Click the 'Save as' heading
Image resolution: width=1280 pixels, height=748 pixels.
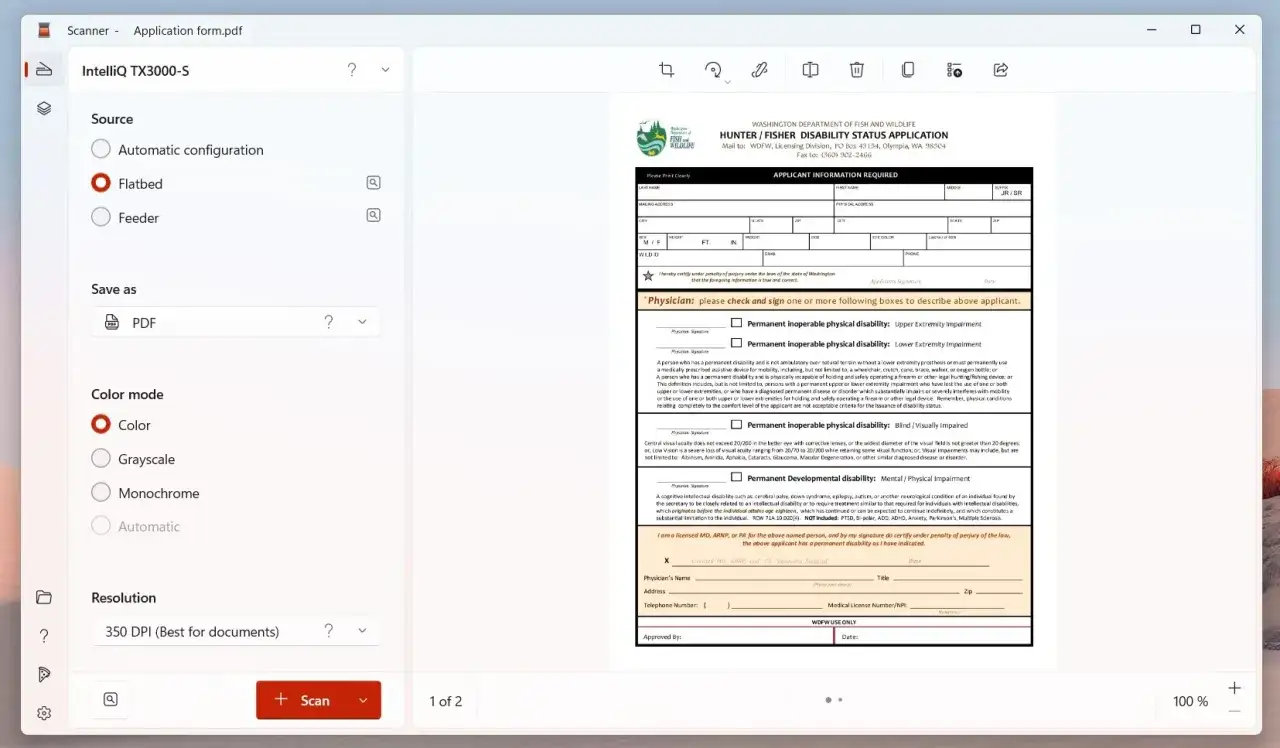click(114, 289)
